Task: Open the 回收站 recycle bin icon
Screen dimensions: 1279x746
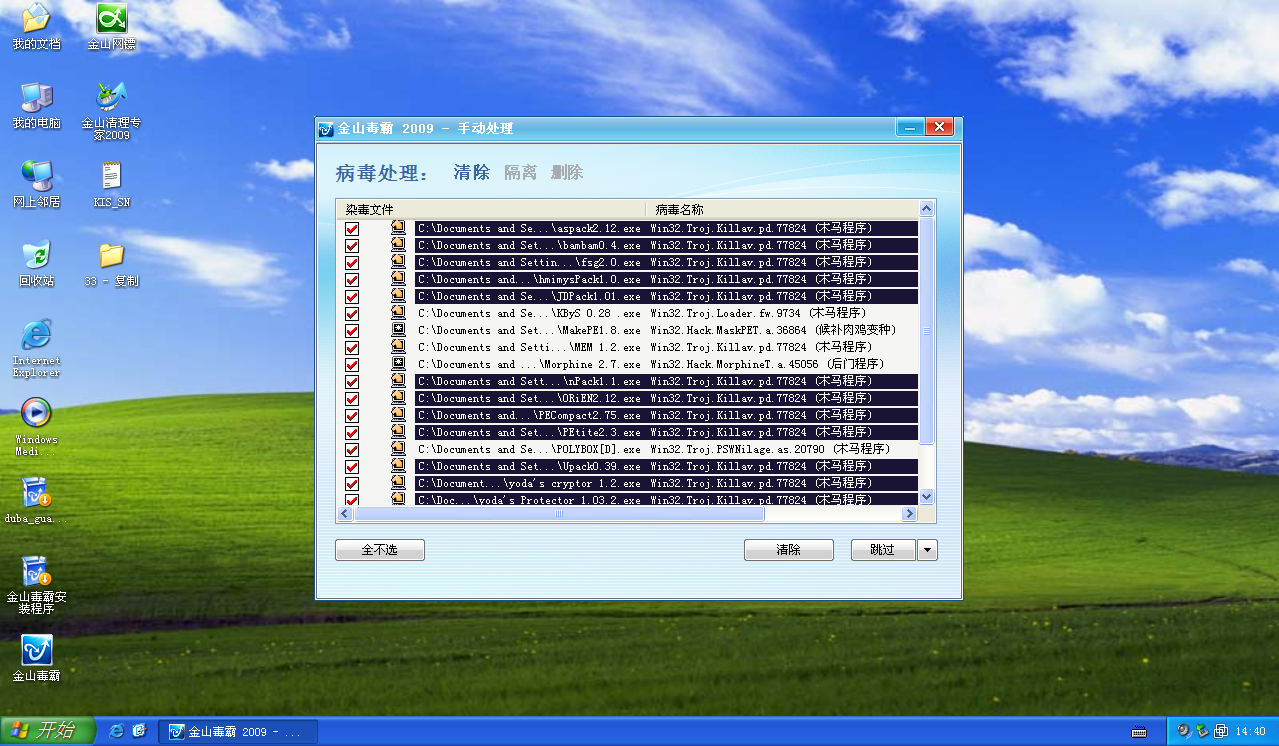Action: pyautogui.click(x=36, y=263)
